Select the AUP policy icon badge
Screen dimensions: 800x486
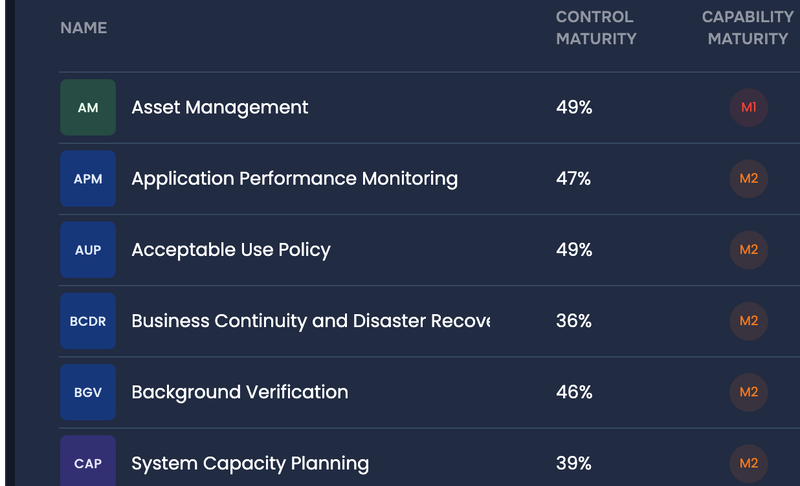pyautogui.click(x=88, y=250)
